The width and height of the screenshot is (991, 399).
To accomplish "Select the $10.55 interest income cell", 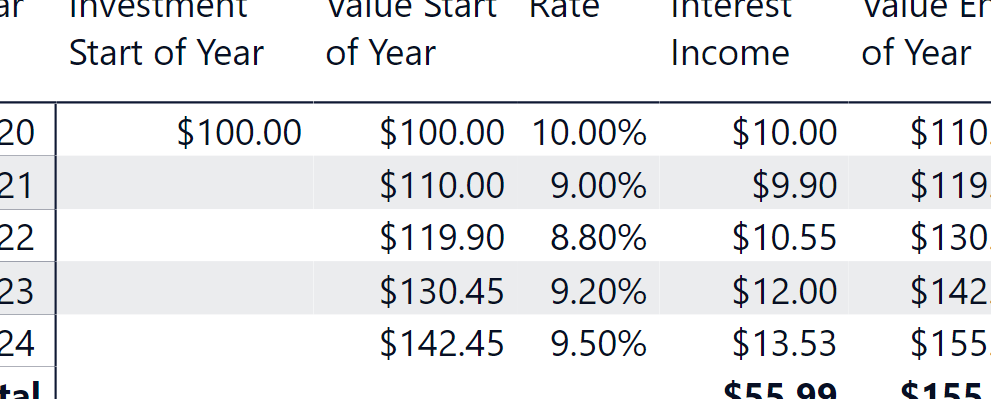I will [x=753, y=235].
